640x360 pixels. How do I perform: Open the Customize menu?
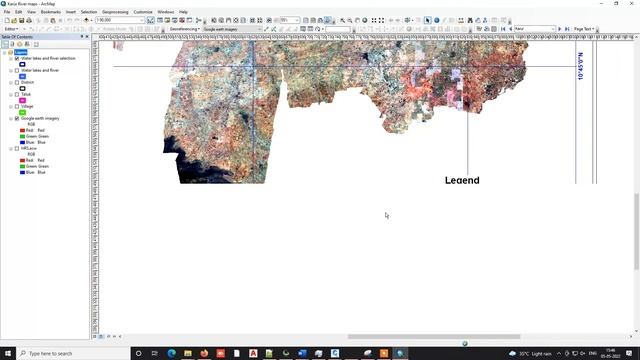(x=143, y=12)
